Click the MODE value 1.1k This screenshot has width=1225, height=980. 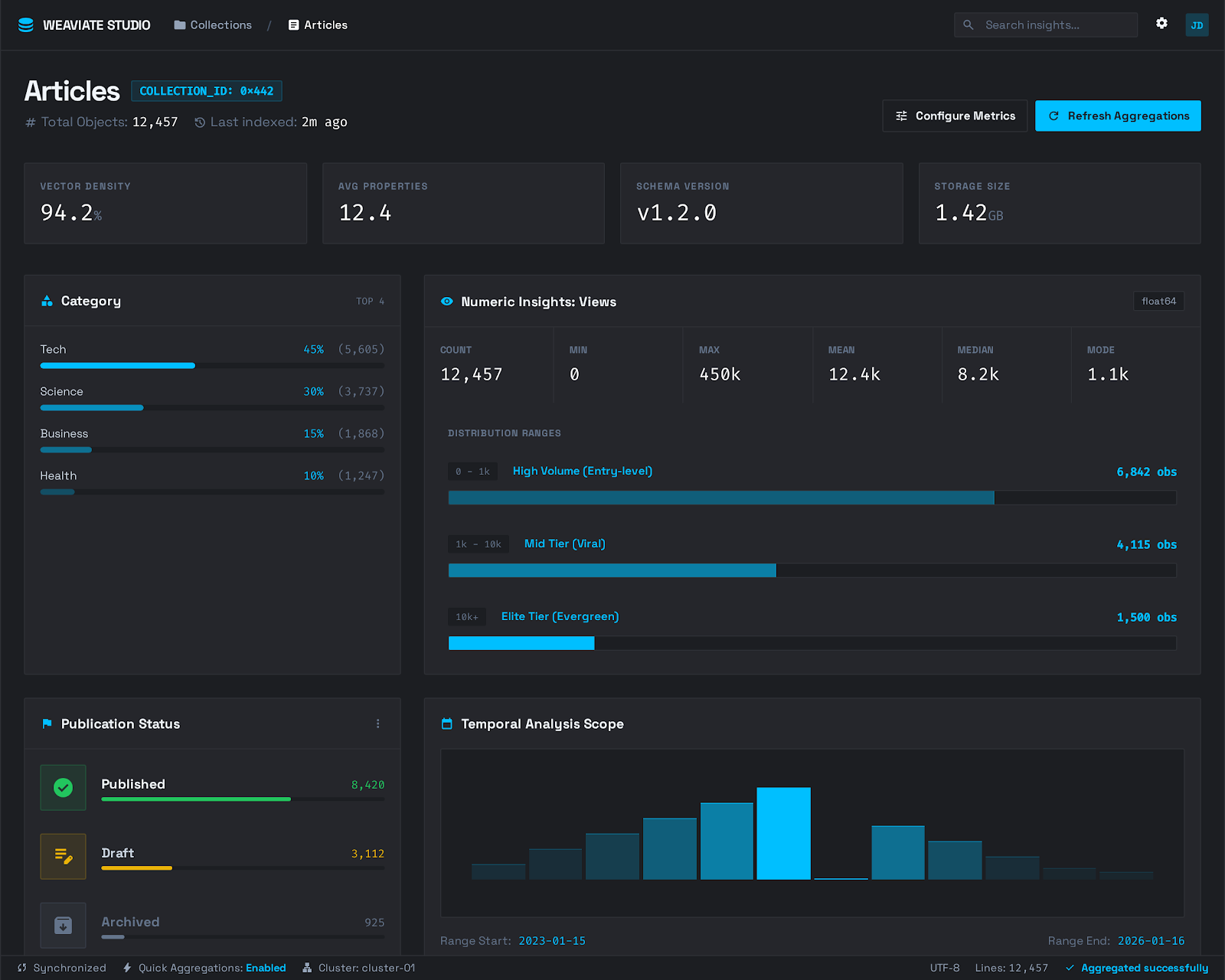click(1108, 374)
